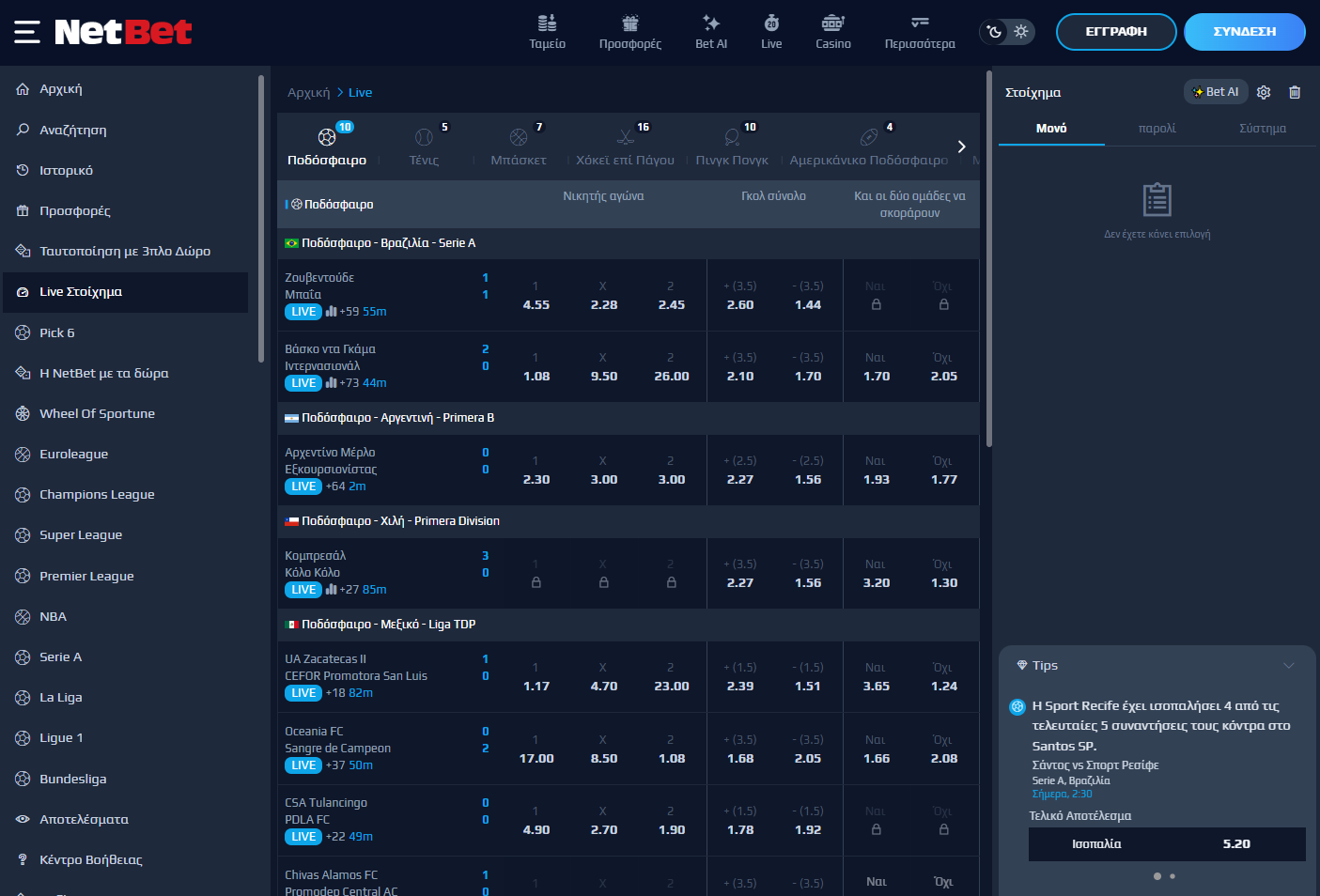Click the ΕΓΓΡΑΦΗ register button
The image size is (1320, 896).
(1116, 32)
